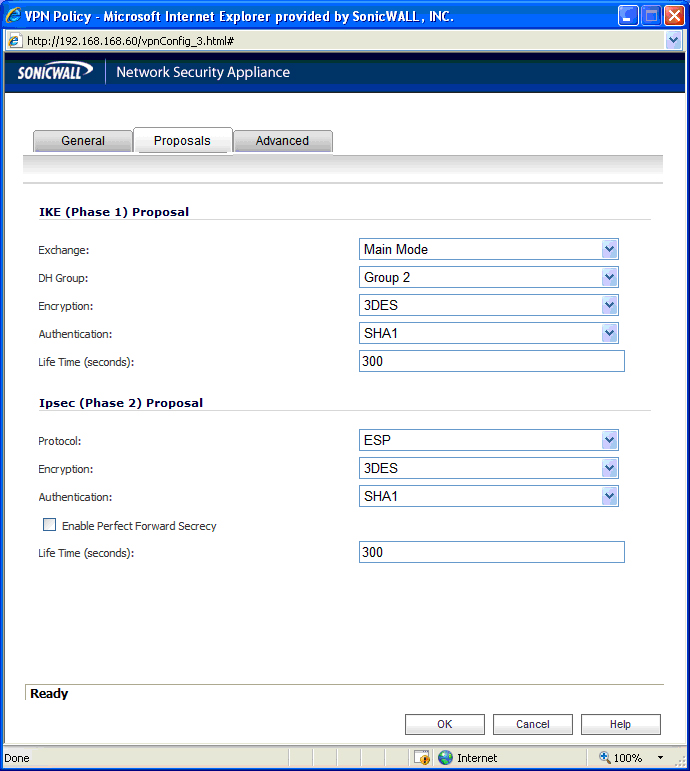Enable Perfect Forward Secrecy checkbox

coord(50,525)
